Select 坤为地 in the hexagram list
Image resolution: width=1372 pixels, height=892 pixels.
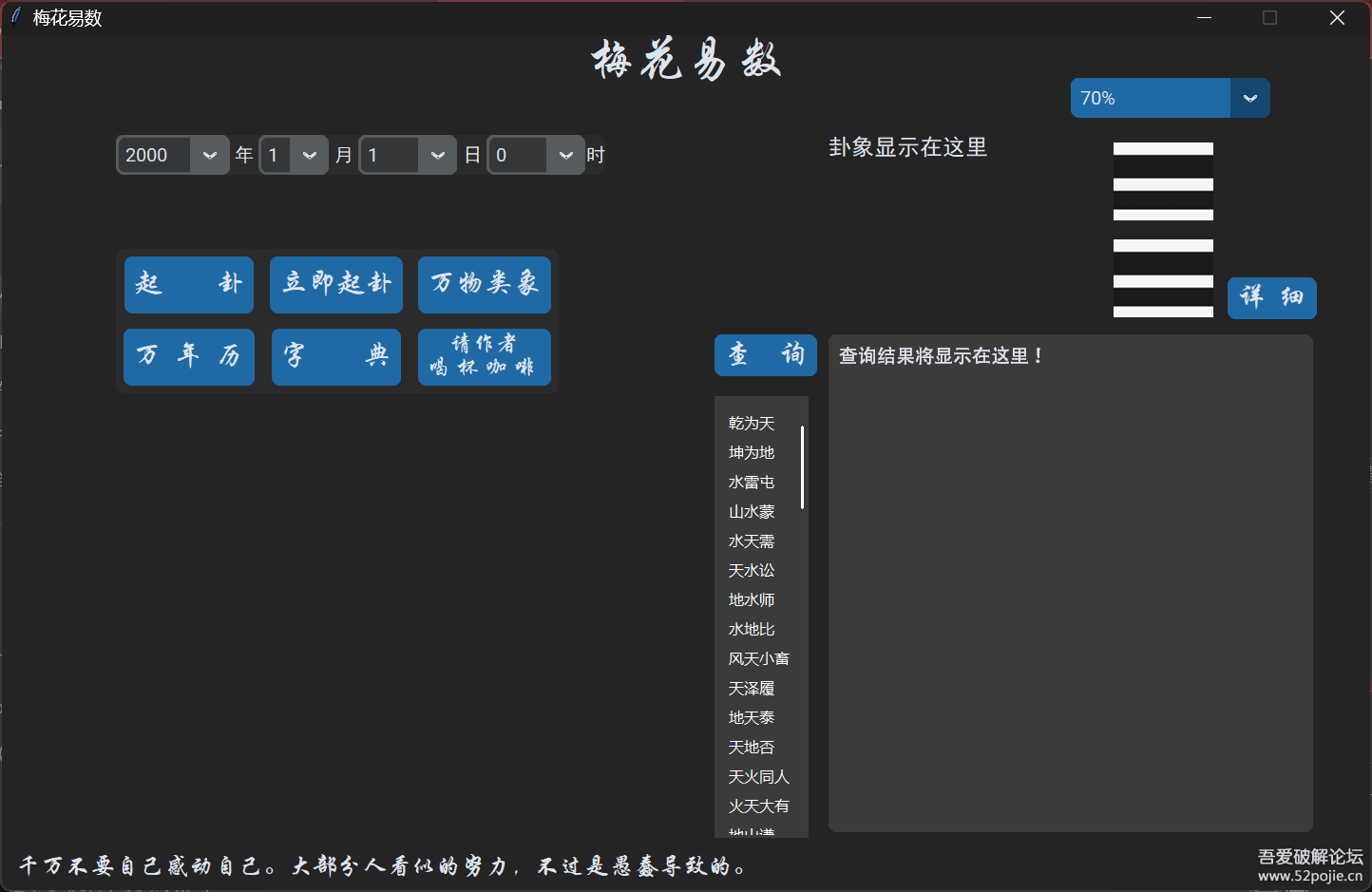pos(752,453)
